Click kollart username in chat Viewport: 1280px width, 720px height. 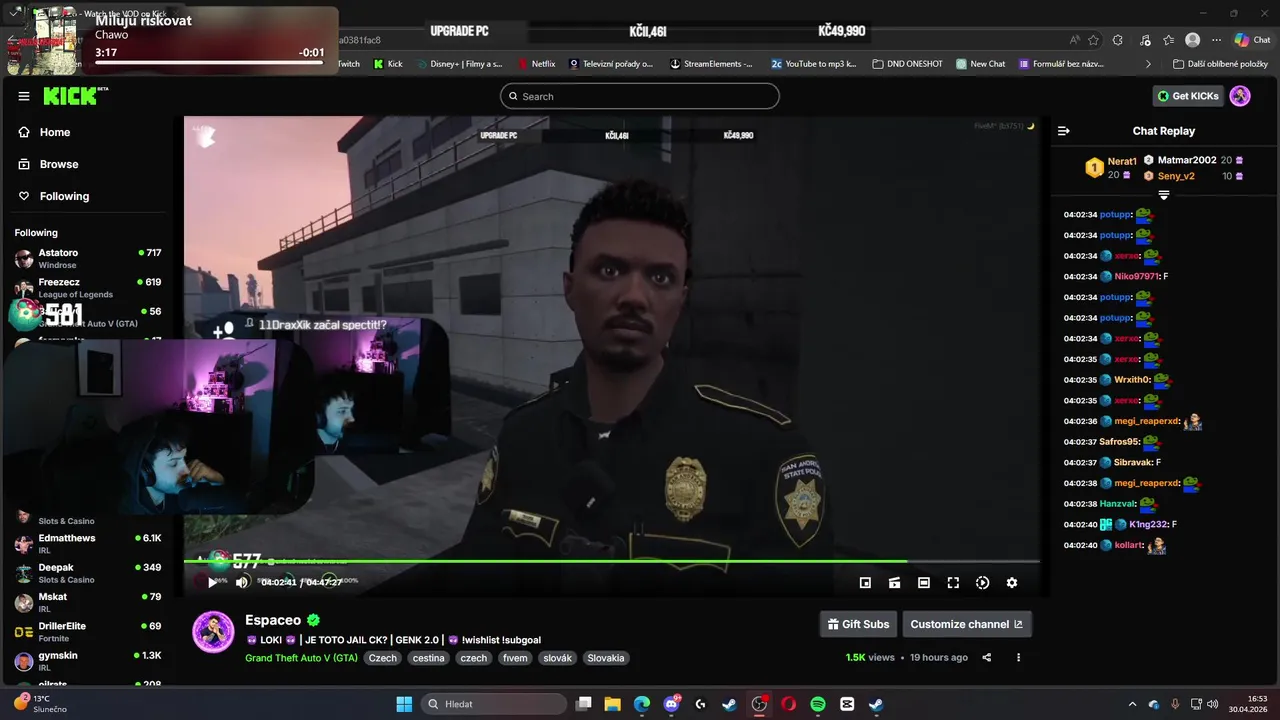click(x=1129, y=545)
